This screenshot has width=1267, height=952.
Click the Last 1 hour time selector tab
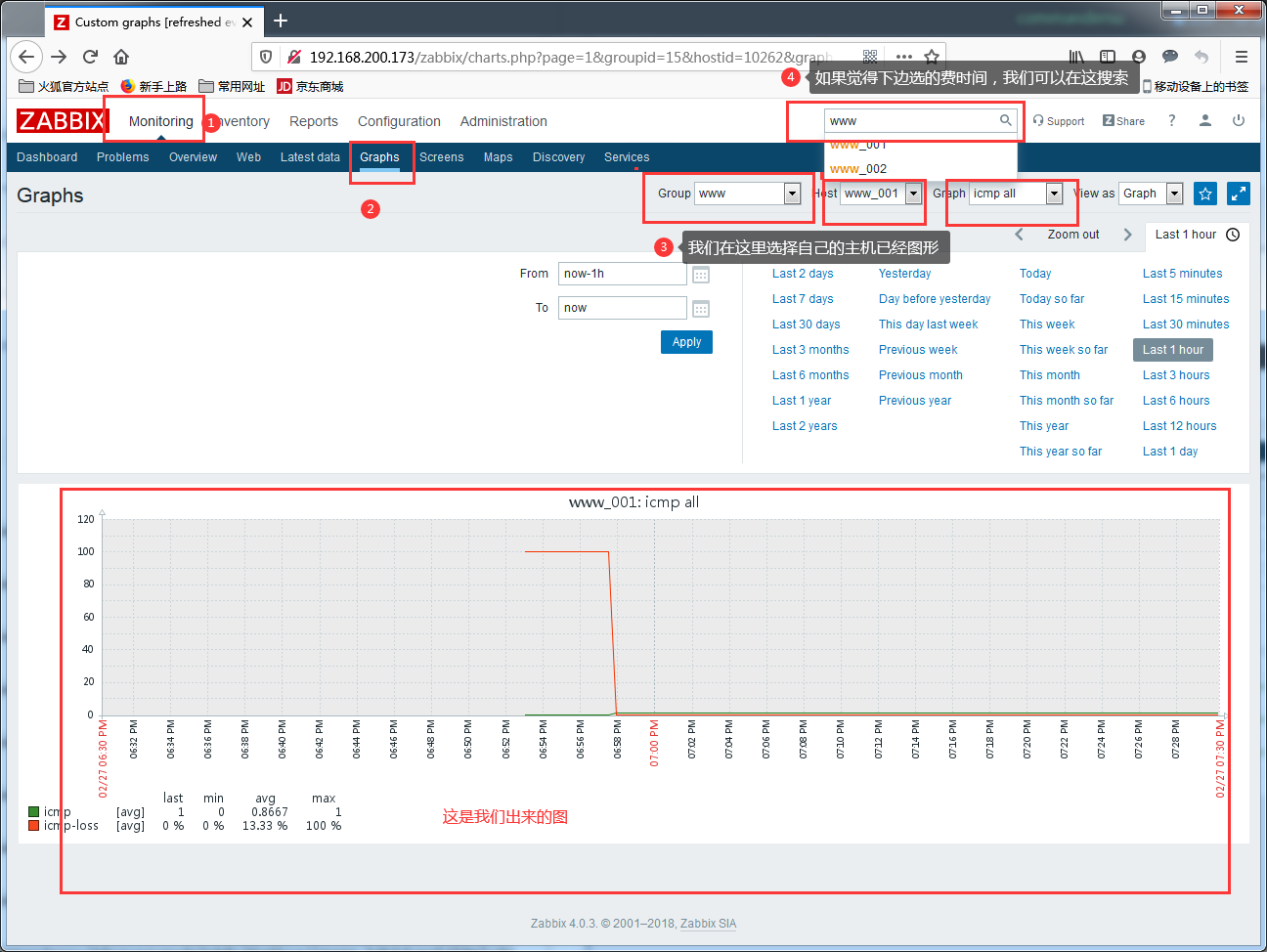(1197, 235)
